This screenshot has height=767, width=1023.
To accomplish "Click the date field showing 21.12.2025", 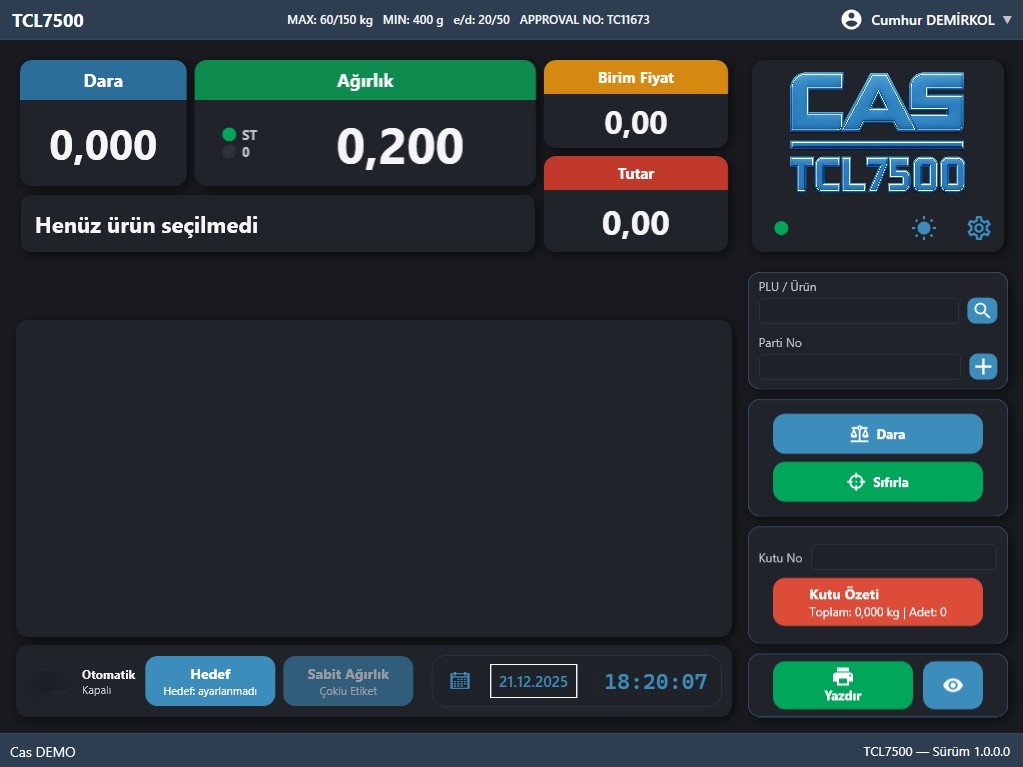I will coord(534,681).
